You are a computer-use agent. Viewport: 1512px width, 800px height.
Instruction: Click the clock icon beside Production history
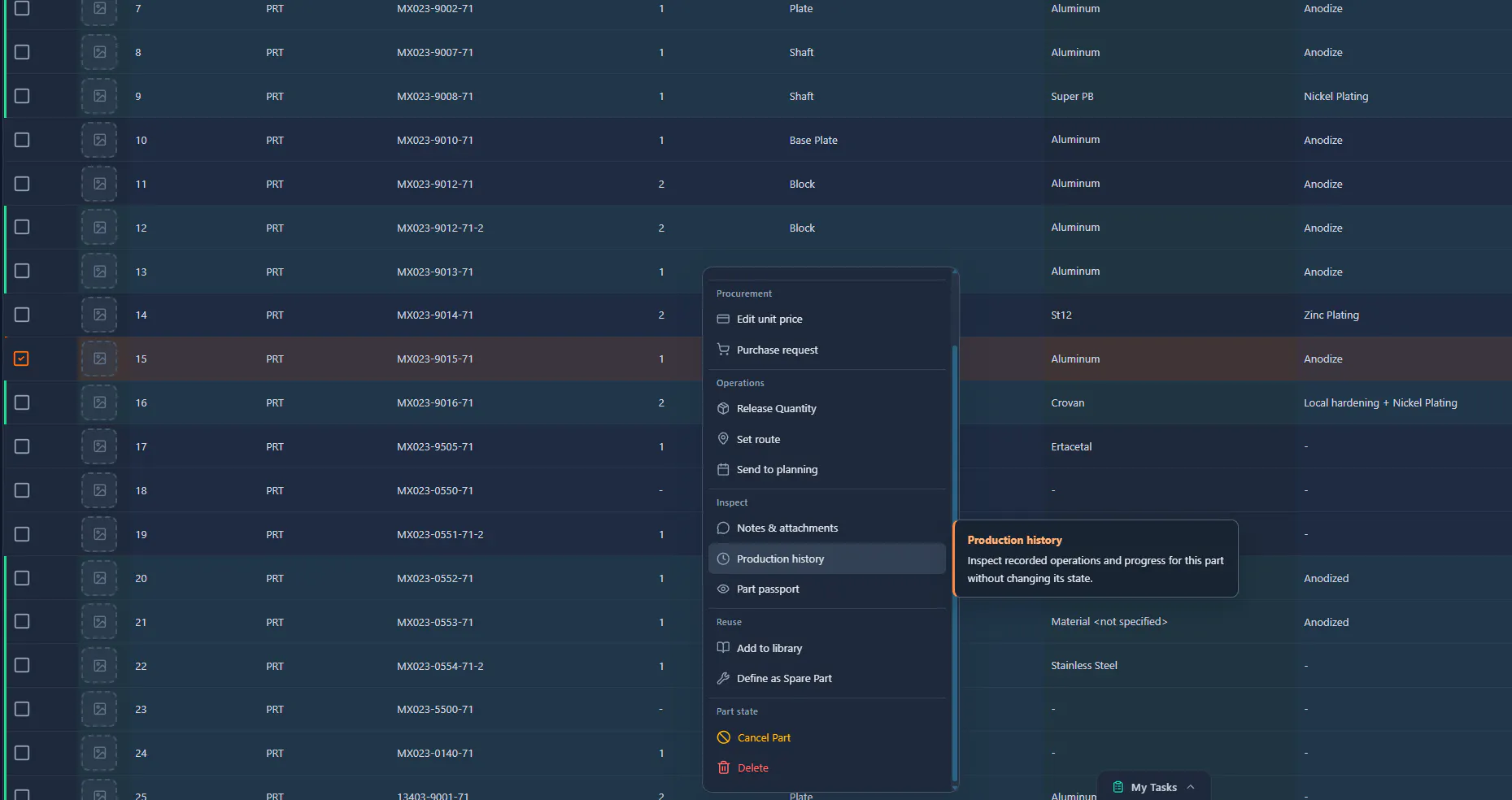point(723,559)
